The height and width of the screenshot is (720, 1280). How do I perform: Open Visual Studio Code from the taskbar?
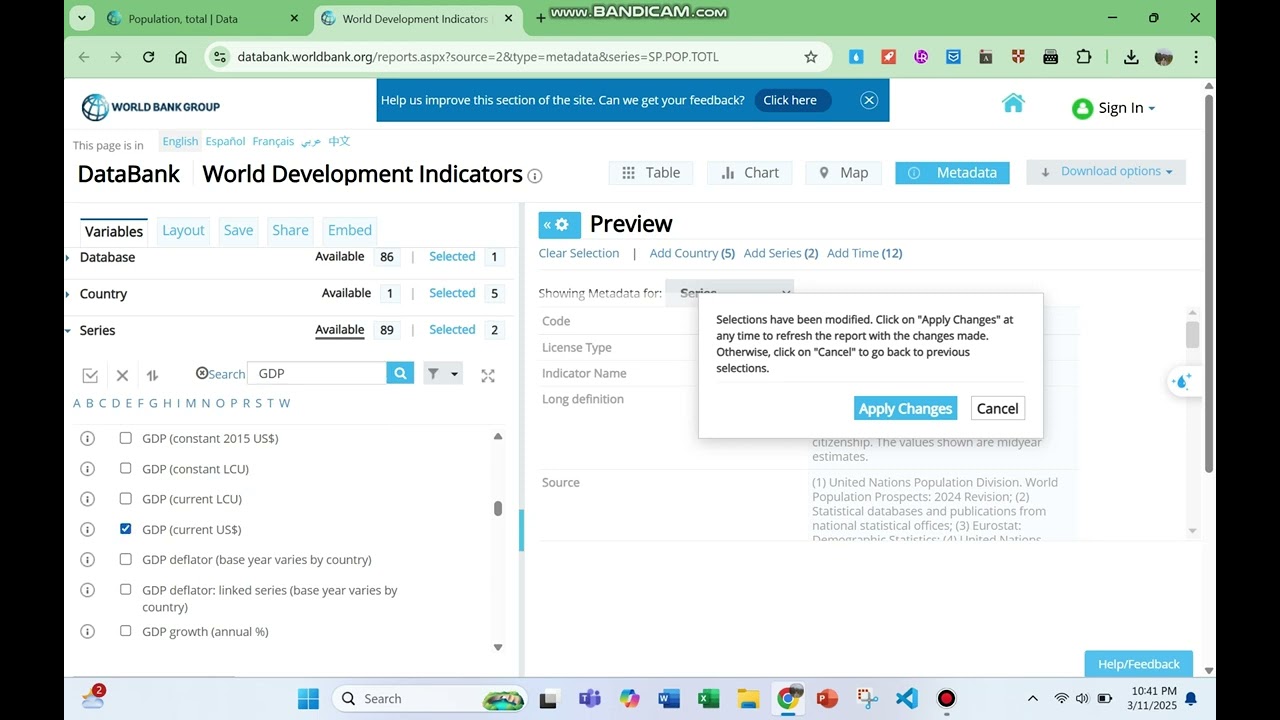point(907,698)
